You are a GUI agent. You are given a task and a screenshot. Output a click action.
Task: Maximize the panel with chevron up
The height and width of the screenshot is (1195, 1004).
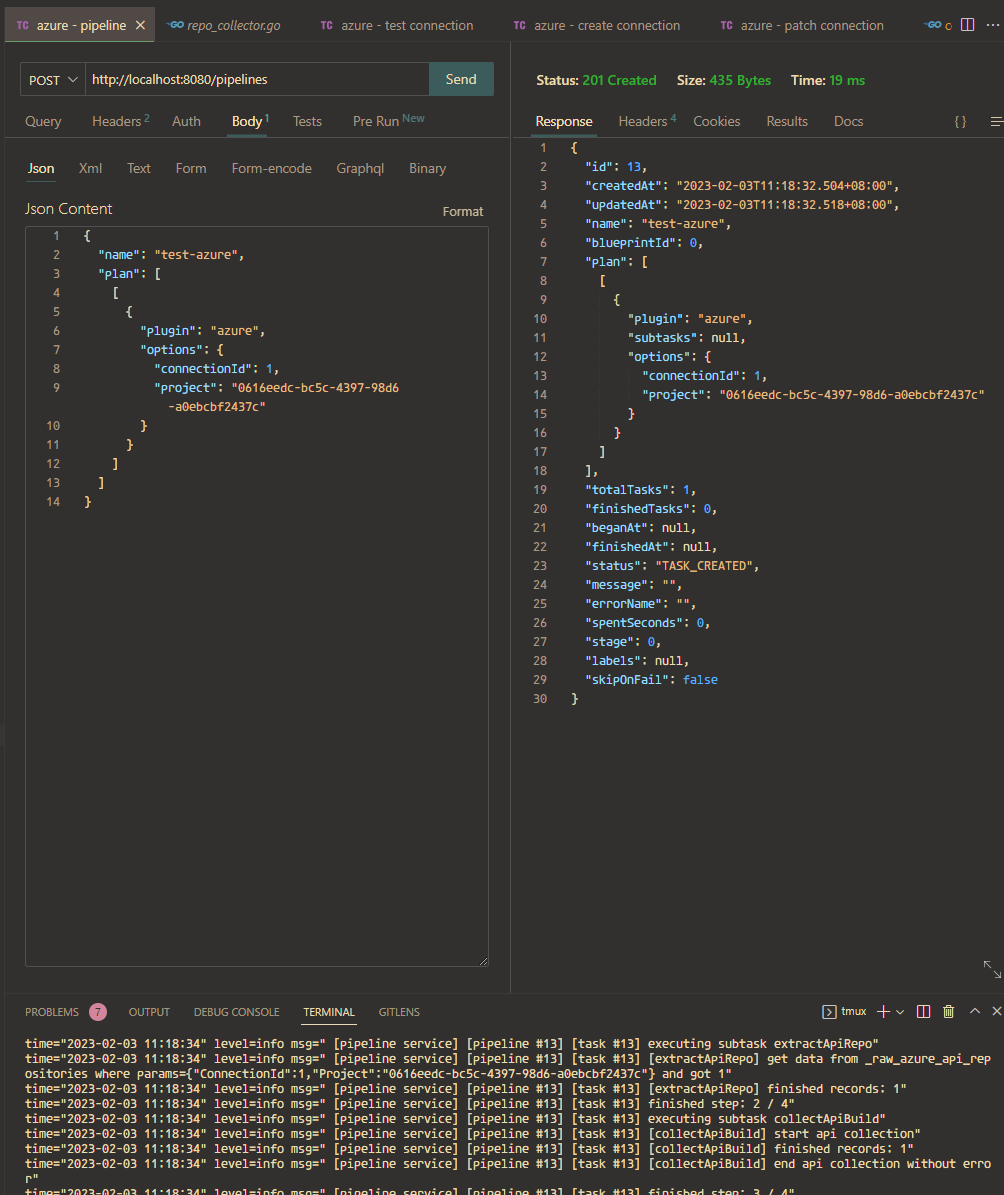(x=974, y=1011)
